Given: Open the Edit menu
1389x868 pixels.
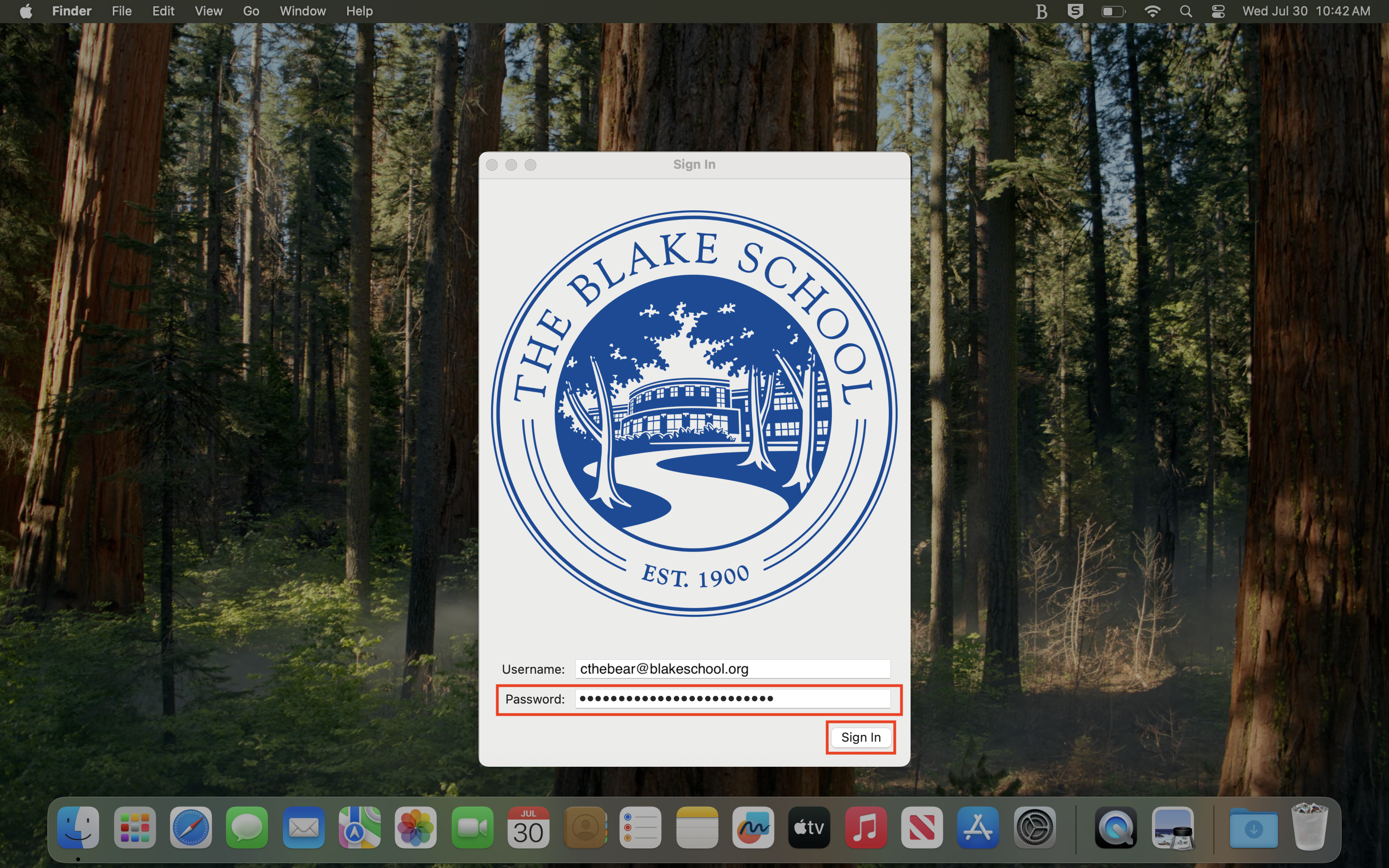Looking at the screenshot, I should (163, 11).
